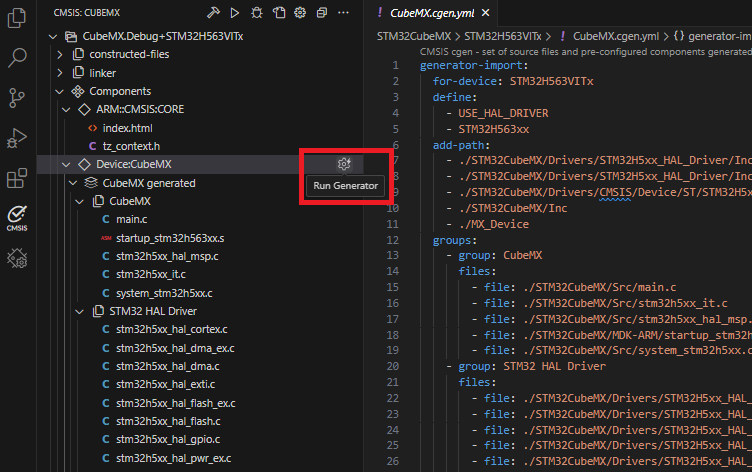Screen dimensions: 752x472
Task: Open tz_context.h file
Action: tap(131, 146)
